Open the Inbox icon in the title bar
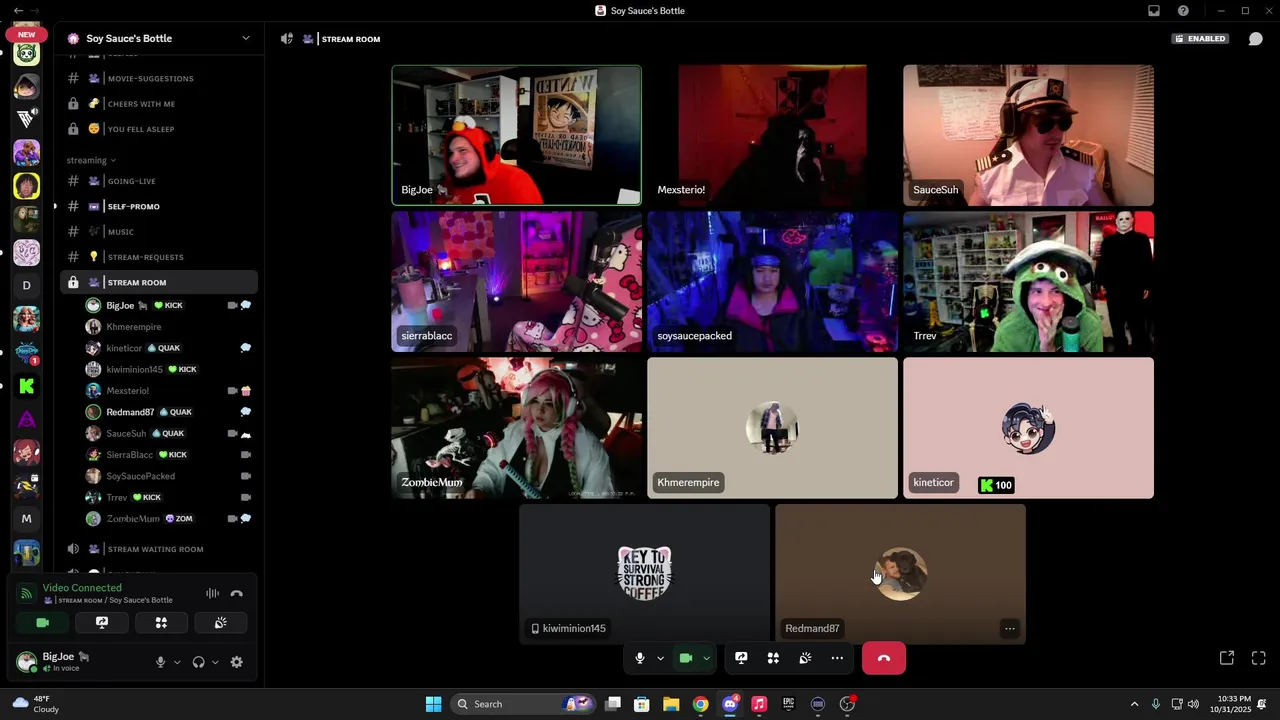 [1154, 10]
